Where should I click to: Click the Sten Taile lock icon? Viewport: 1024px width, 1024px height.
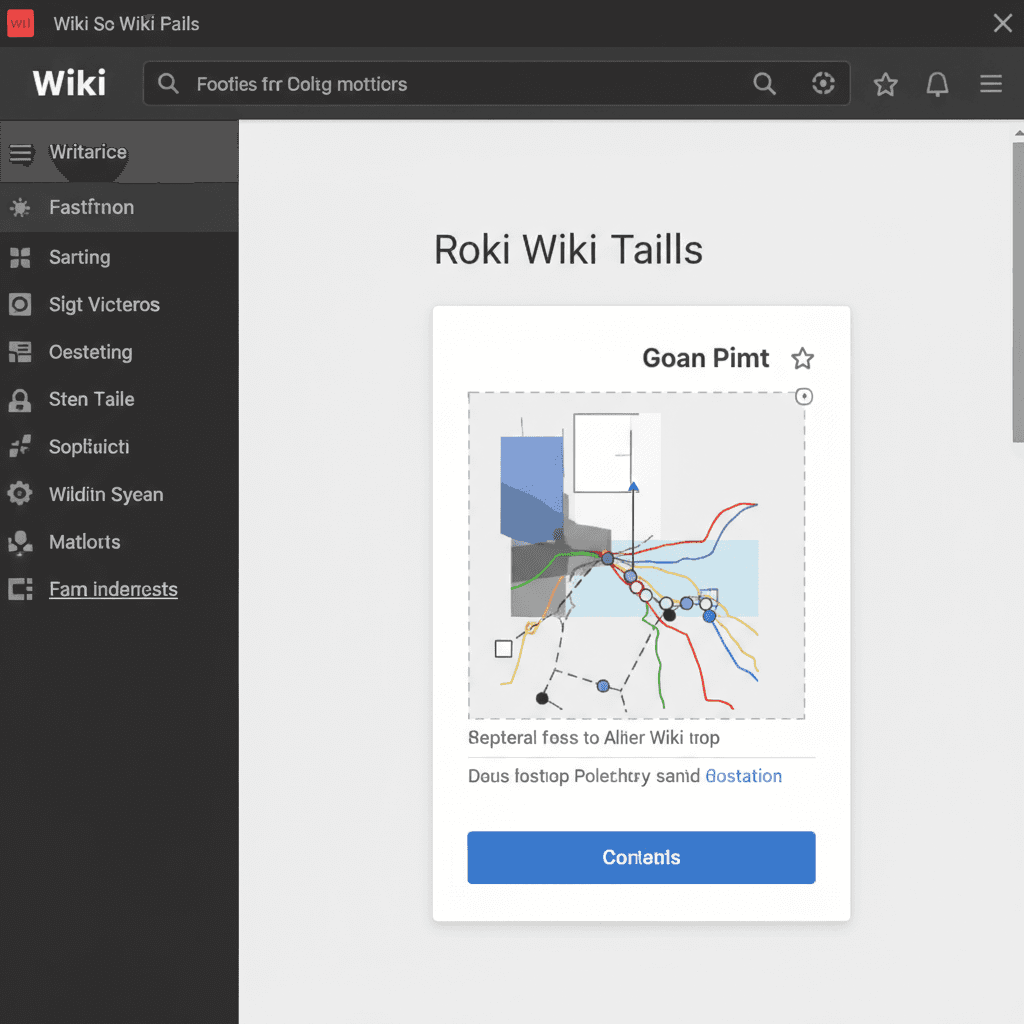(20, 400)
